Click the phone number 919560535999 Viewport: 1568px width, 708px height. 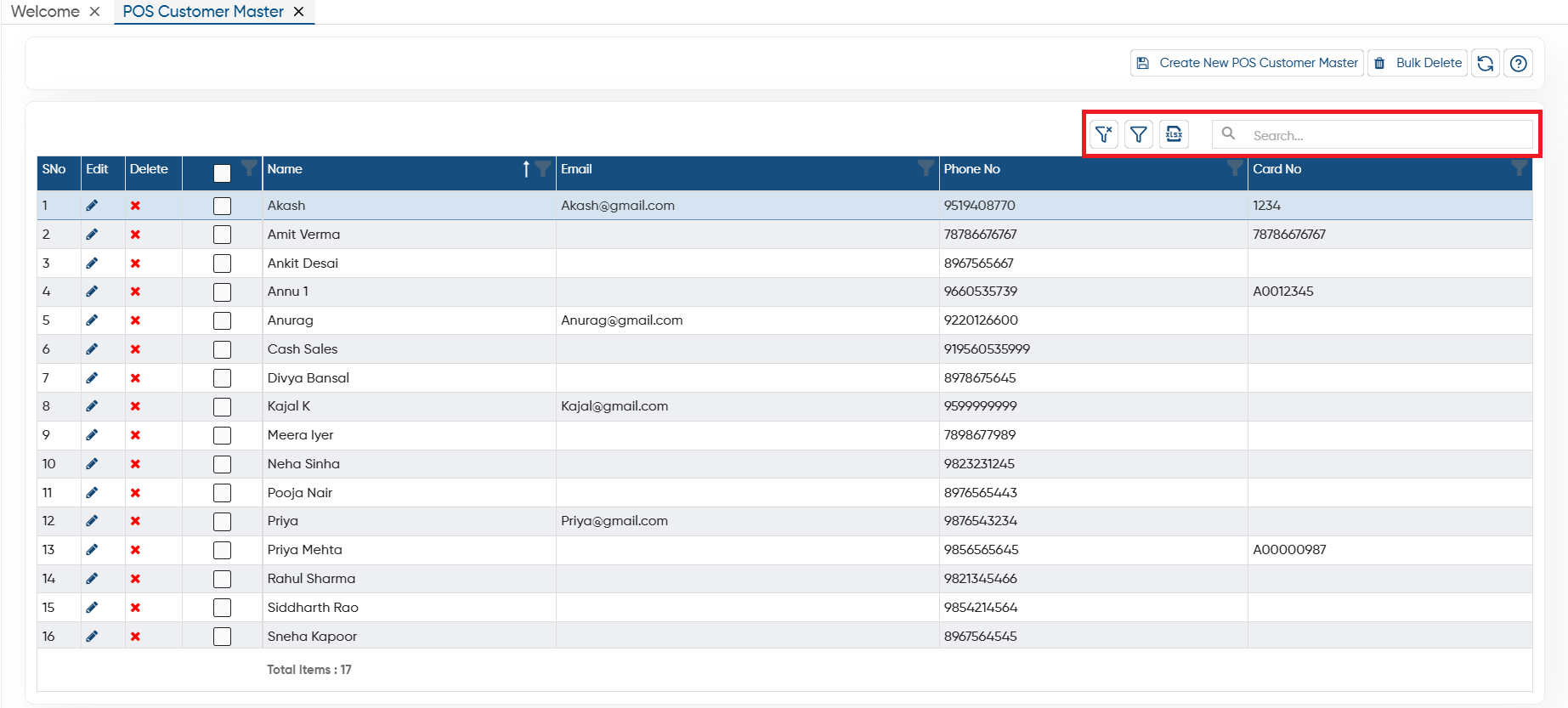(987, 349)
